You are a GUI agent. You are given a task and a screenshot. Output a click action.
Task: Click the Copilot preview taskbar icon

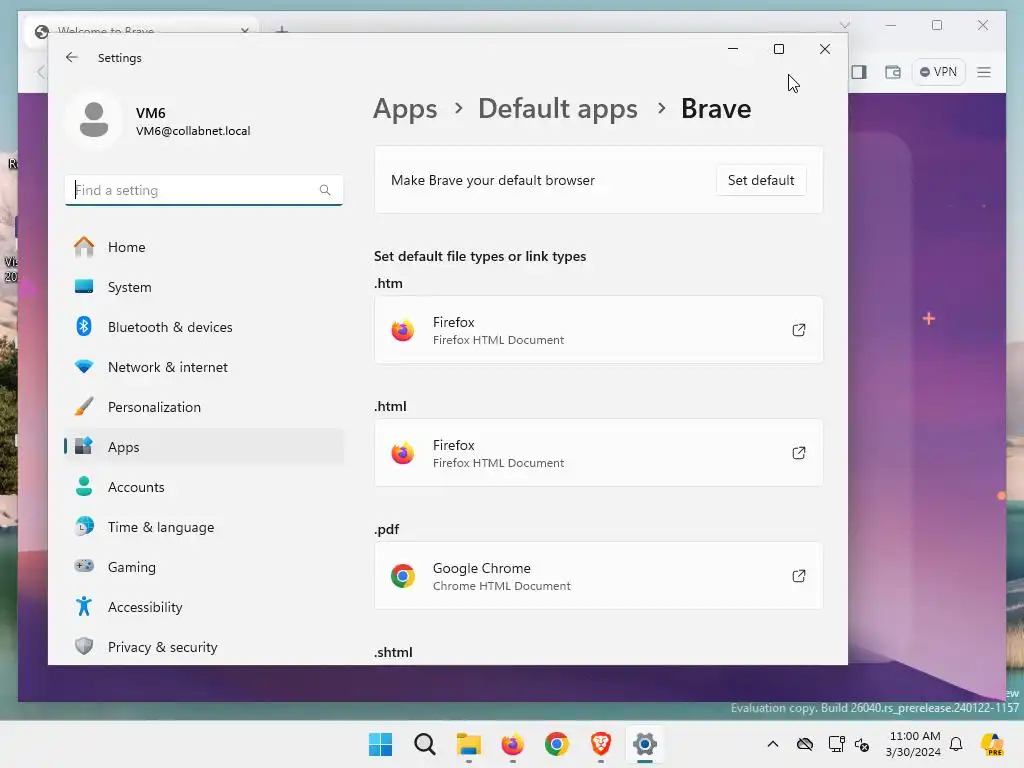click(x=992, y=744)
